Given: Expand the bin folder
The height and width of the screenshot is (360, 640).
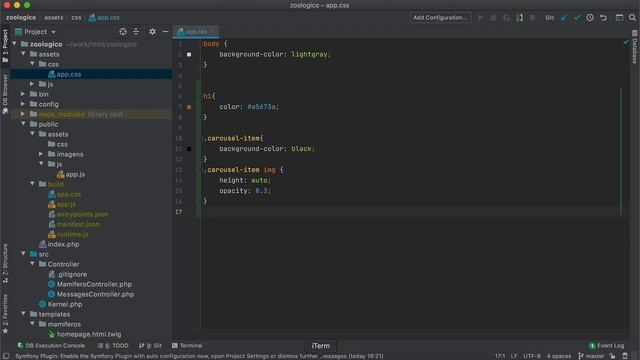Looking at the screenshot, I should 23,94.
